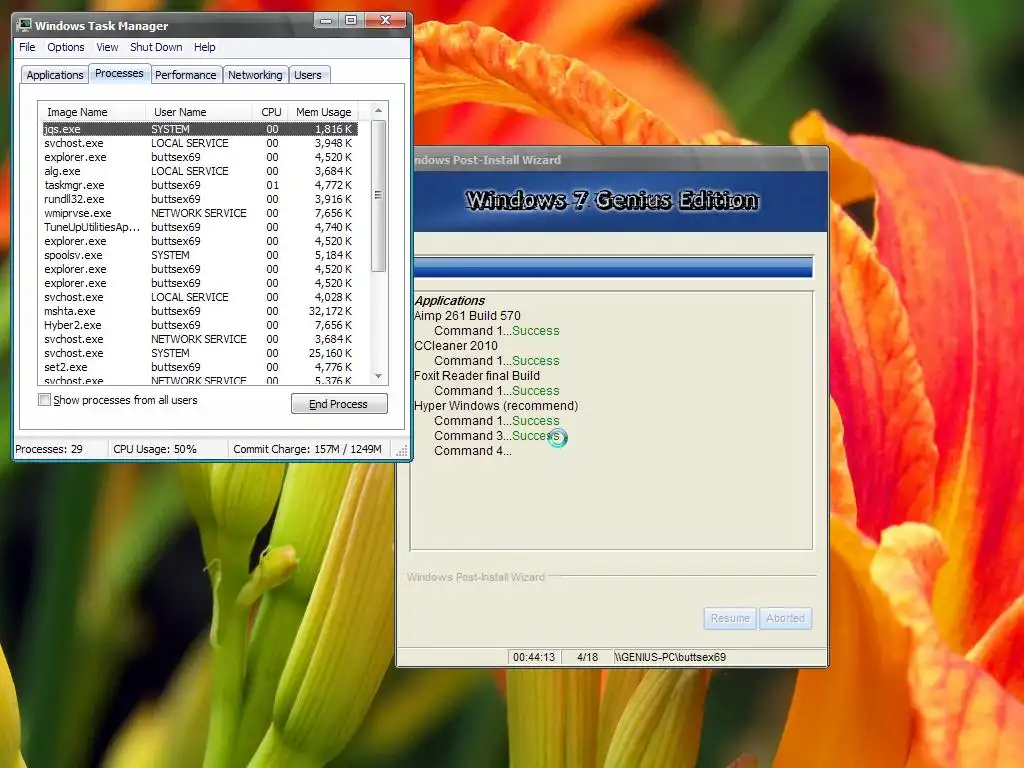Select the spoolsv.exe process row

[200, 255]
